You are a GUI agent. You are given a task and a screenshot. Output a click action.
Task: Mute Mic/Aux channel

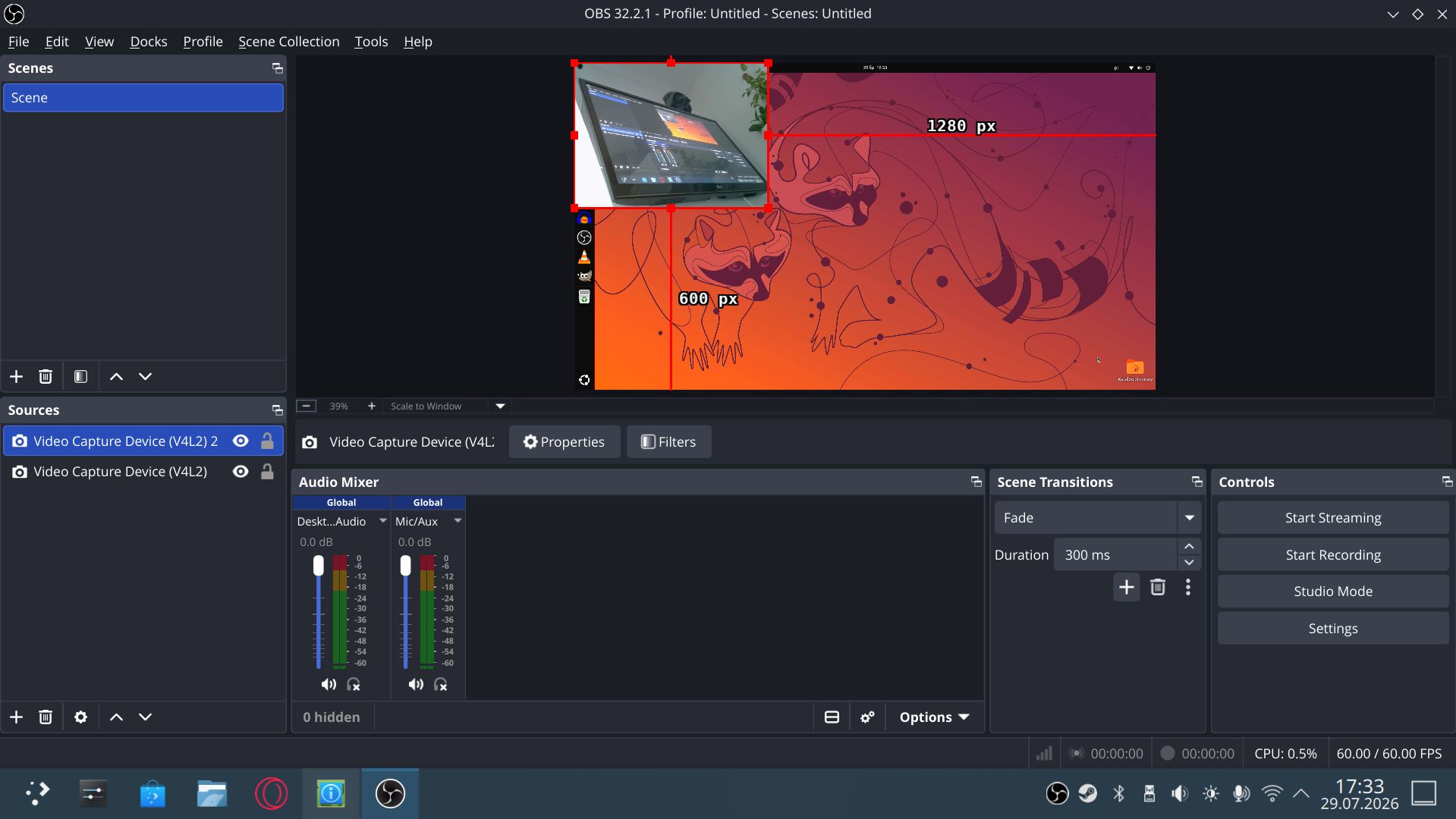[x=416, y=684]
